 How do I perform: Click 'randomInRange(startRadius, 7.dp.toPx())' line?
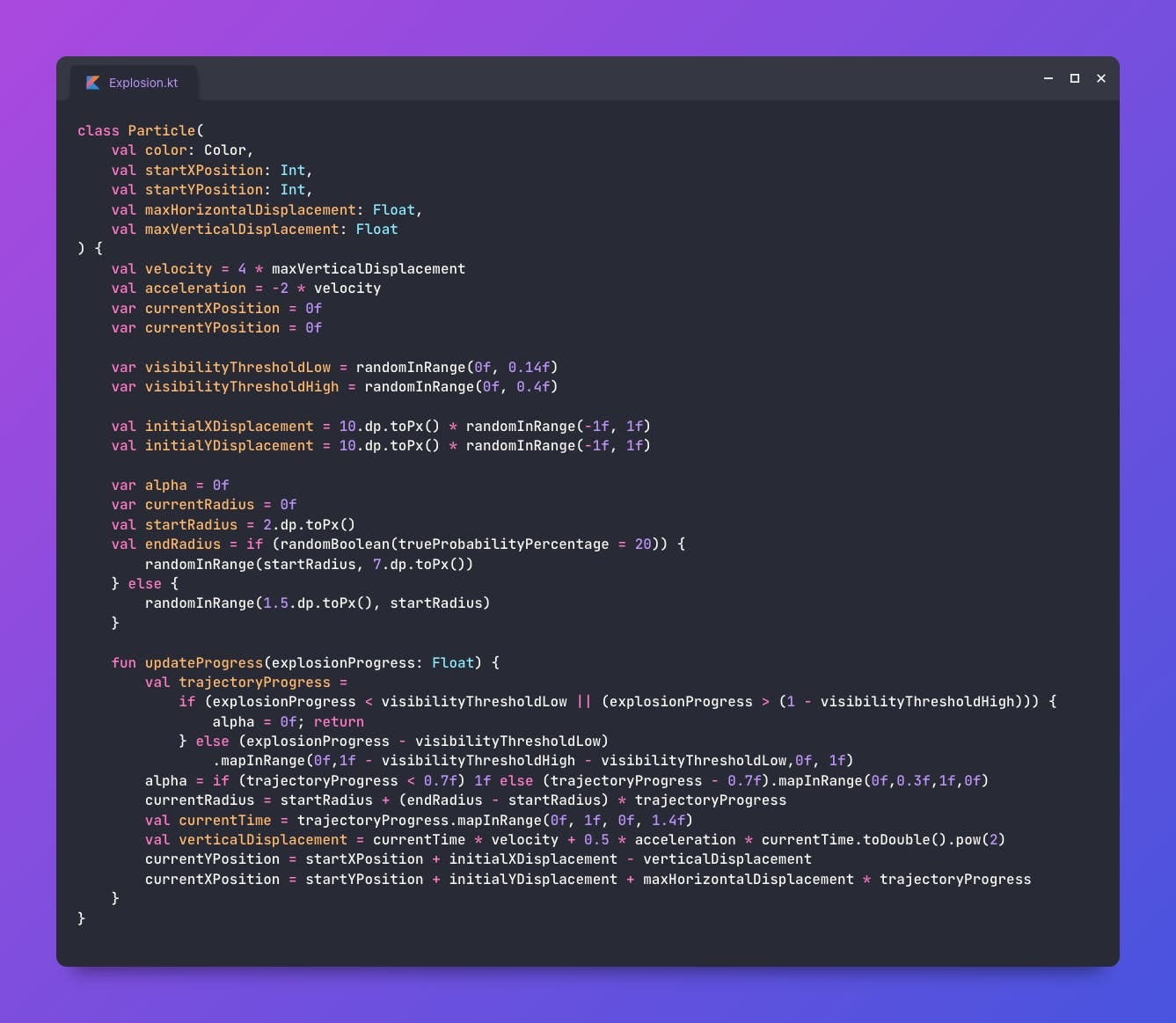pos(310,564)
